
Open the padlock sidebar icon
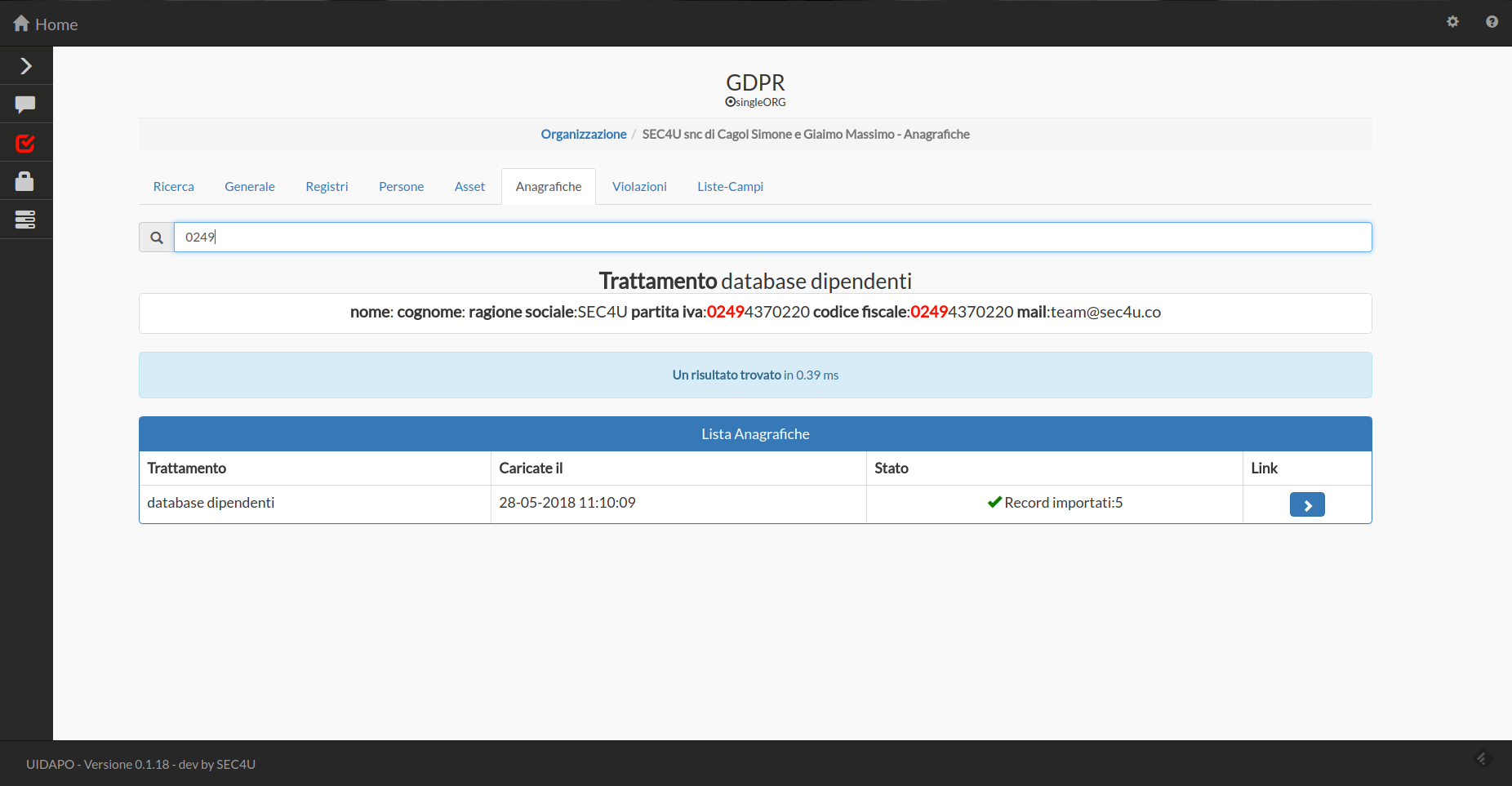coord(24,181)
